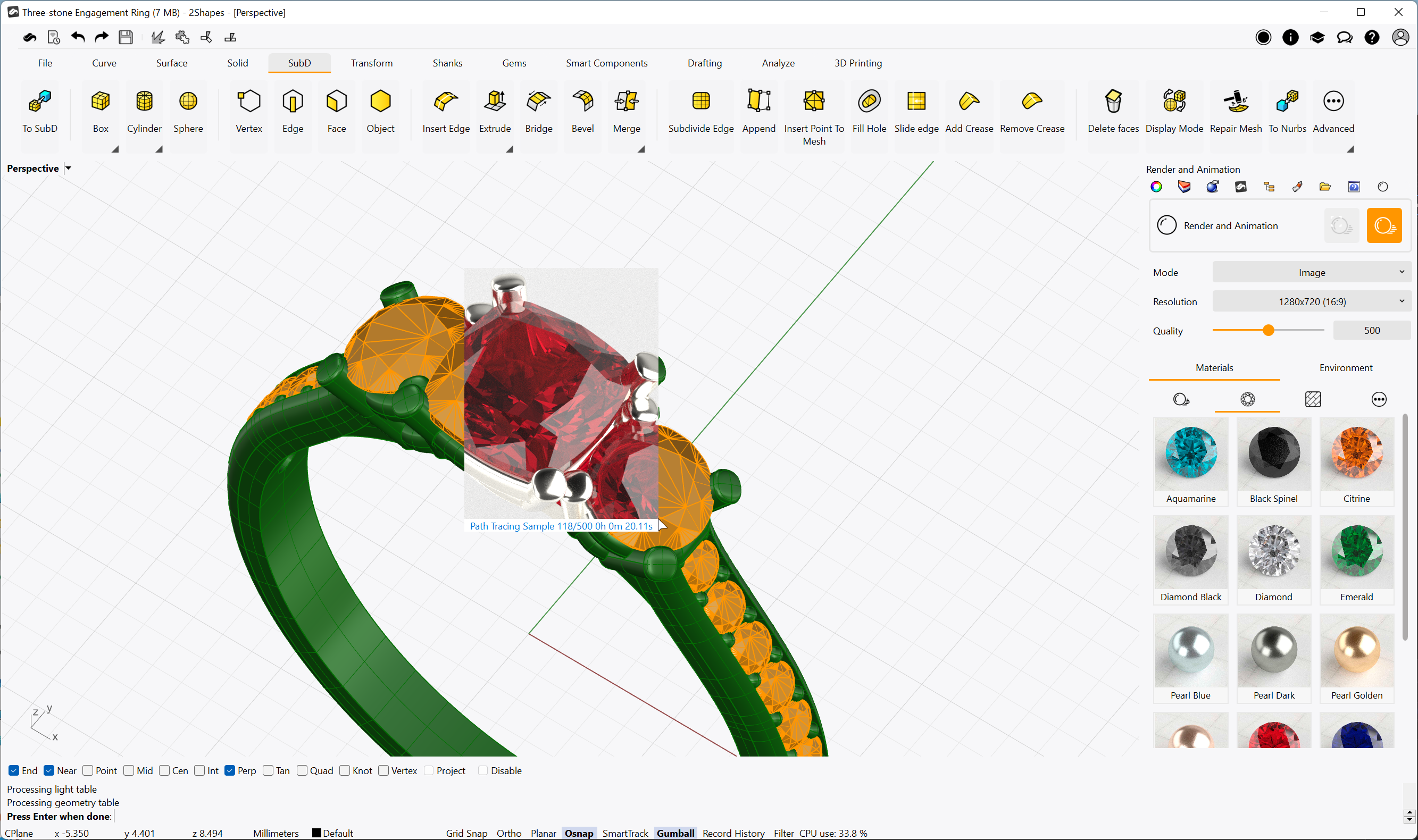Toggle Osnap in status bar
Image resolution: width=1418 pixels, height=840 pixels.
tap(578, 833)
